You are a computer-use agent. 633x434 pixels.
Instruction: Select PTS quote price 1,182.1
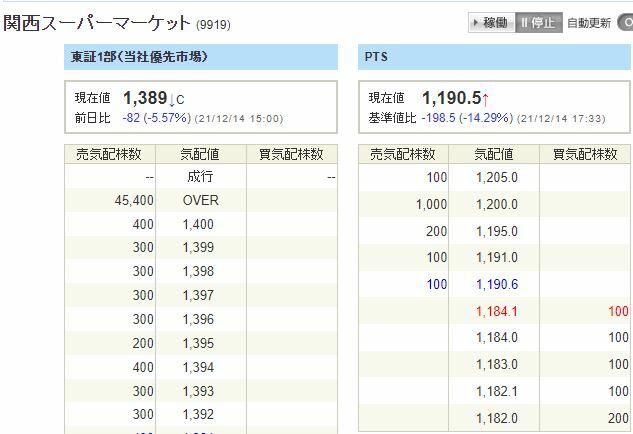[x=497, y=391]
